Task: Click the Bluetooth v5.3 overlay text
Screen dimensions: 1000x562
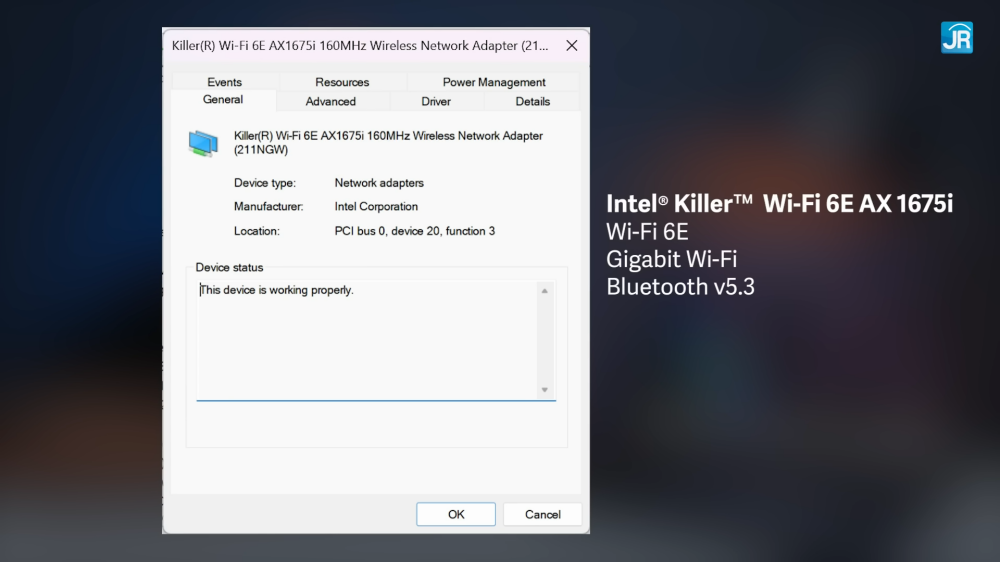Action: point(680,287)
